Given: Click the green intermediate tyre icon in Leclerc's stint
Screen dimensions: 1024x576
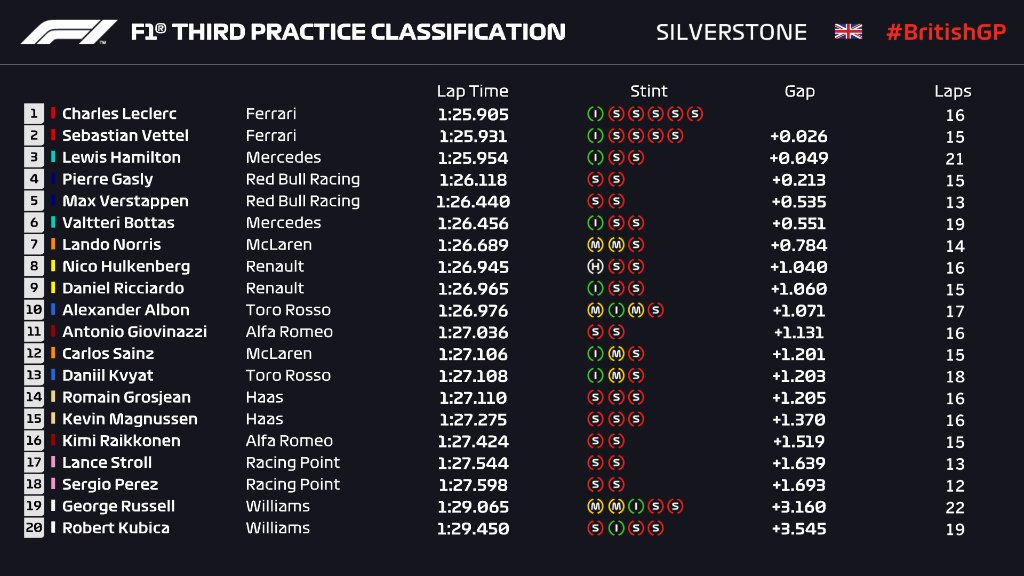Looking at the screenshot, I should coord(594,114).
